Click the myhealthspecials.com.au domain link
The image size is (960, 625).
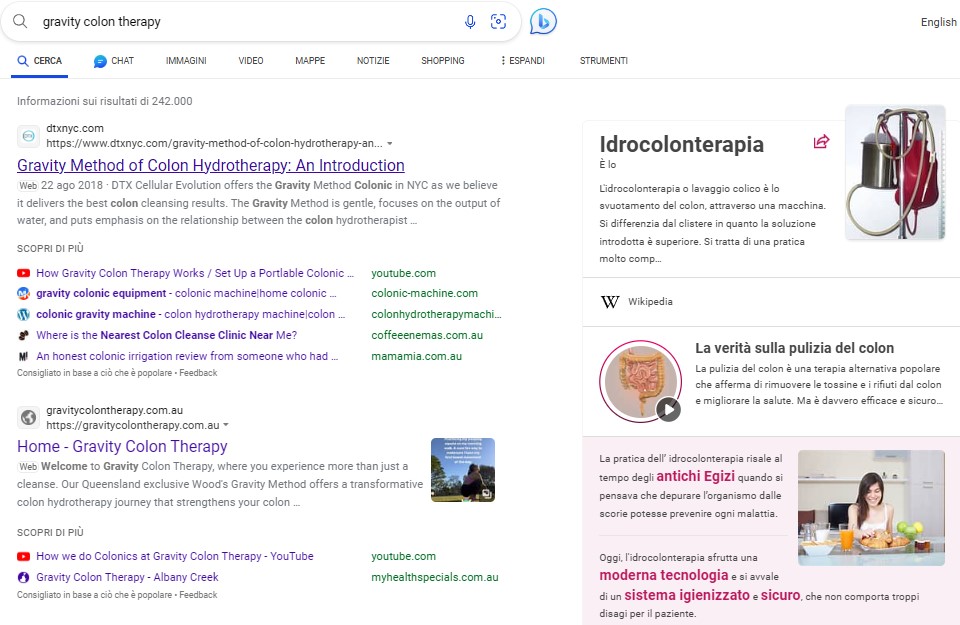[x=435, y=577]
